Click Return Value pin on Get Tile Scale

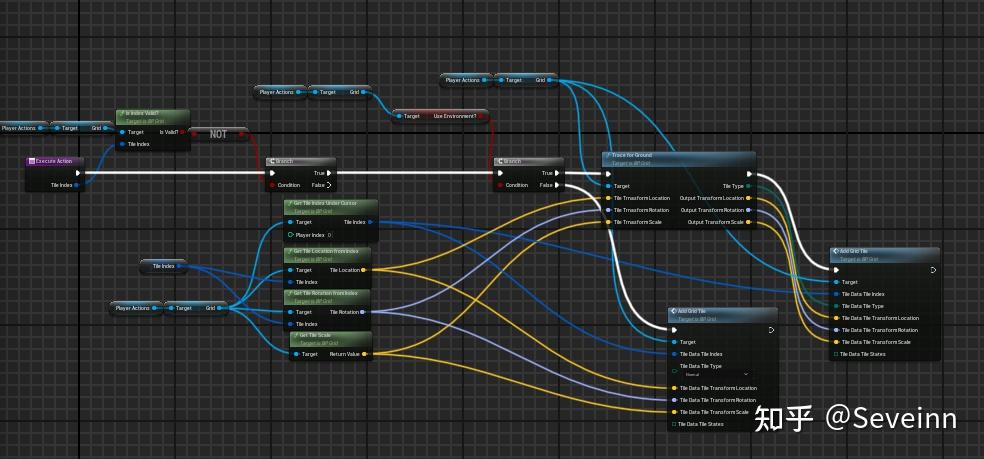coord(365,354)
